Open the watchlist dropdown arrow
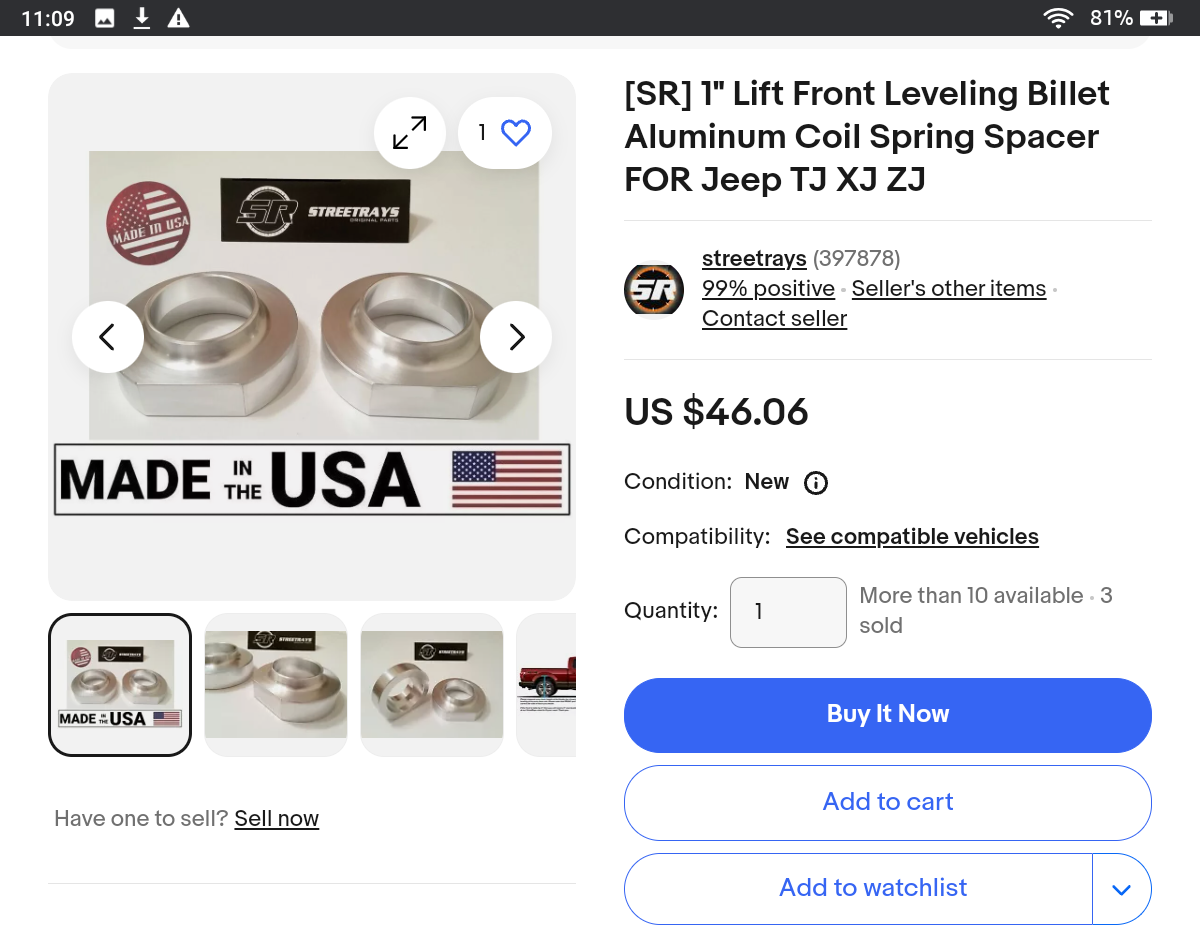 click(x=1121, y=889)
